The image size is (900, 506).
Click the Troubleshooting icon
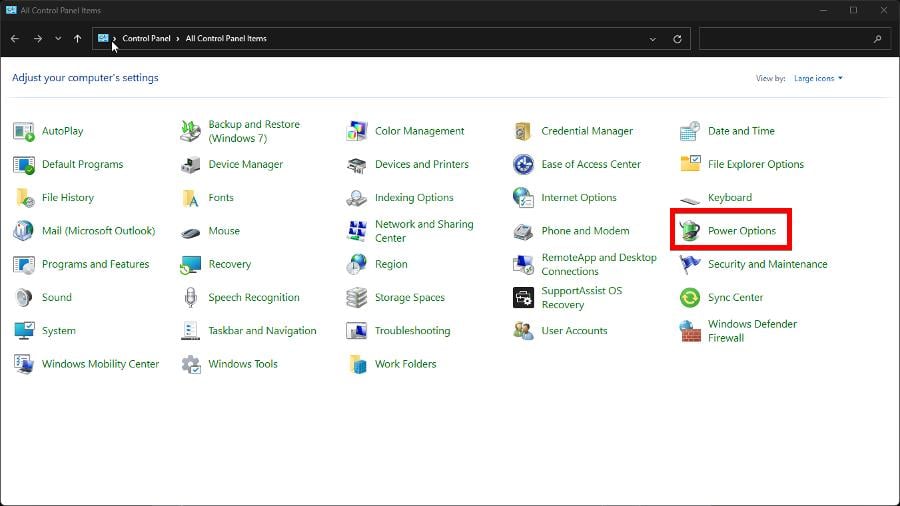pos(357,331)
